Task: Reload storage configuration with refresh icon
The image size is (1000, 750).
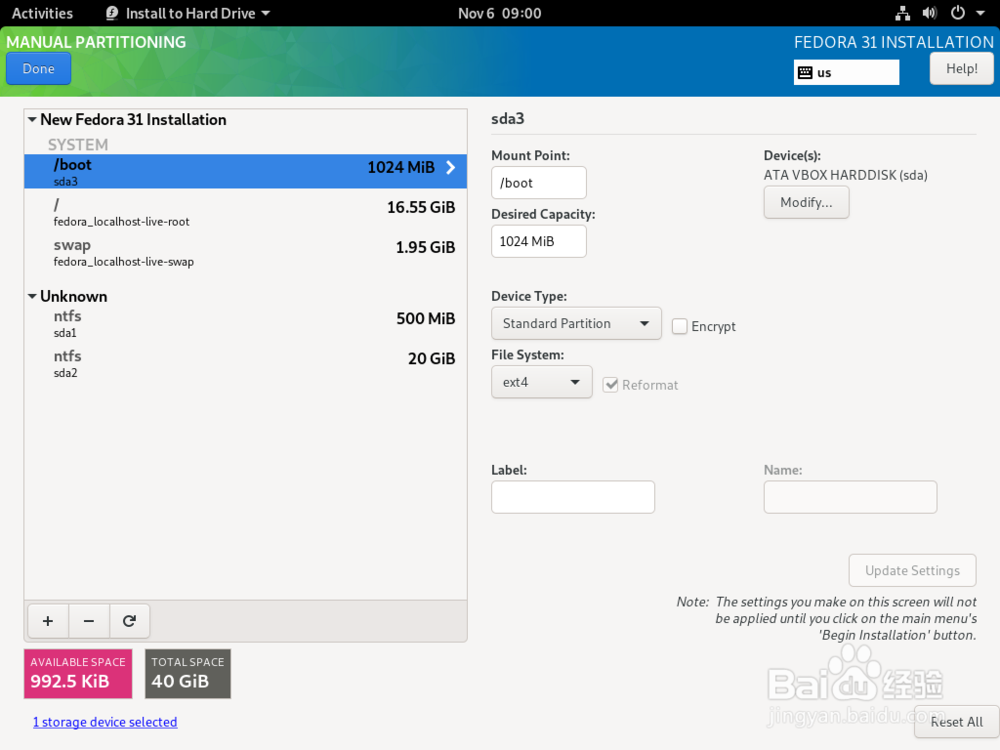Action: coord(129,621)
